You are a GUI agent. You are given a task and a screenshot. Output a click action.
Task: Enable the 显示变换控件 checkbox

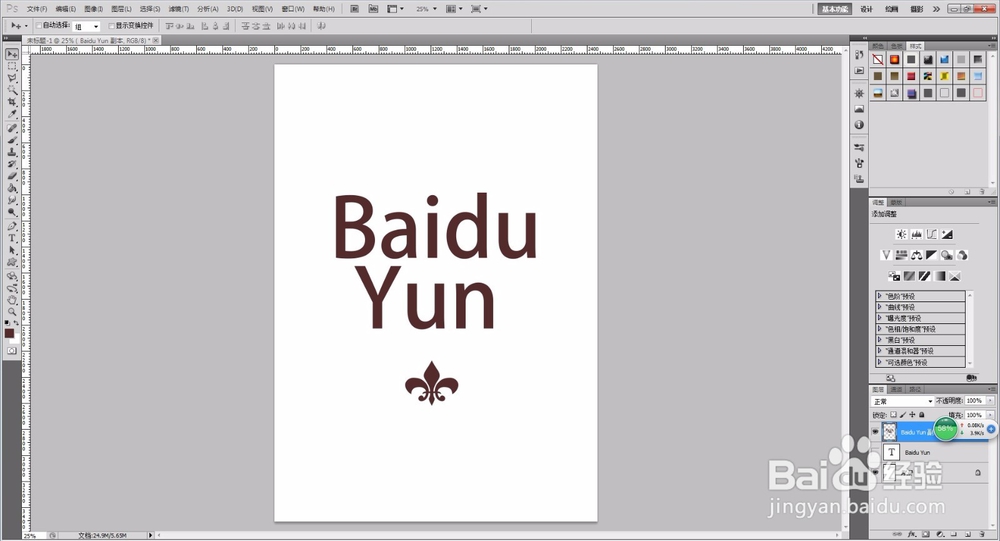[111, 26]
